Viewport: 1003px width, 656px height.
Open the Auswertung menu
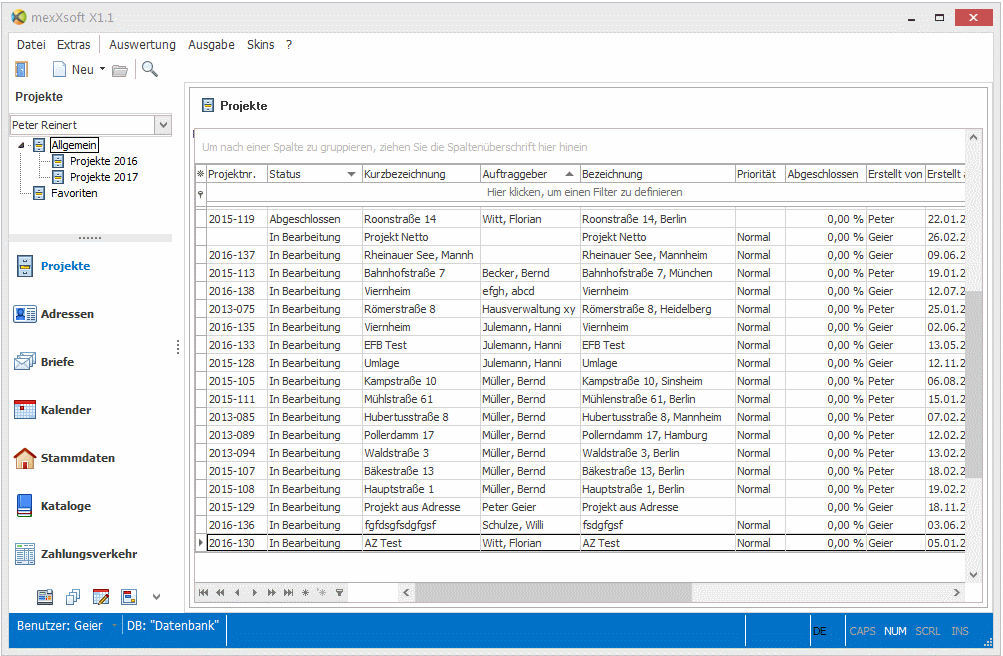pos(142,45)
